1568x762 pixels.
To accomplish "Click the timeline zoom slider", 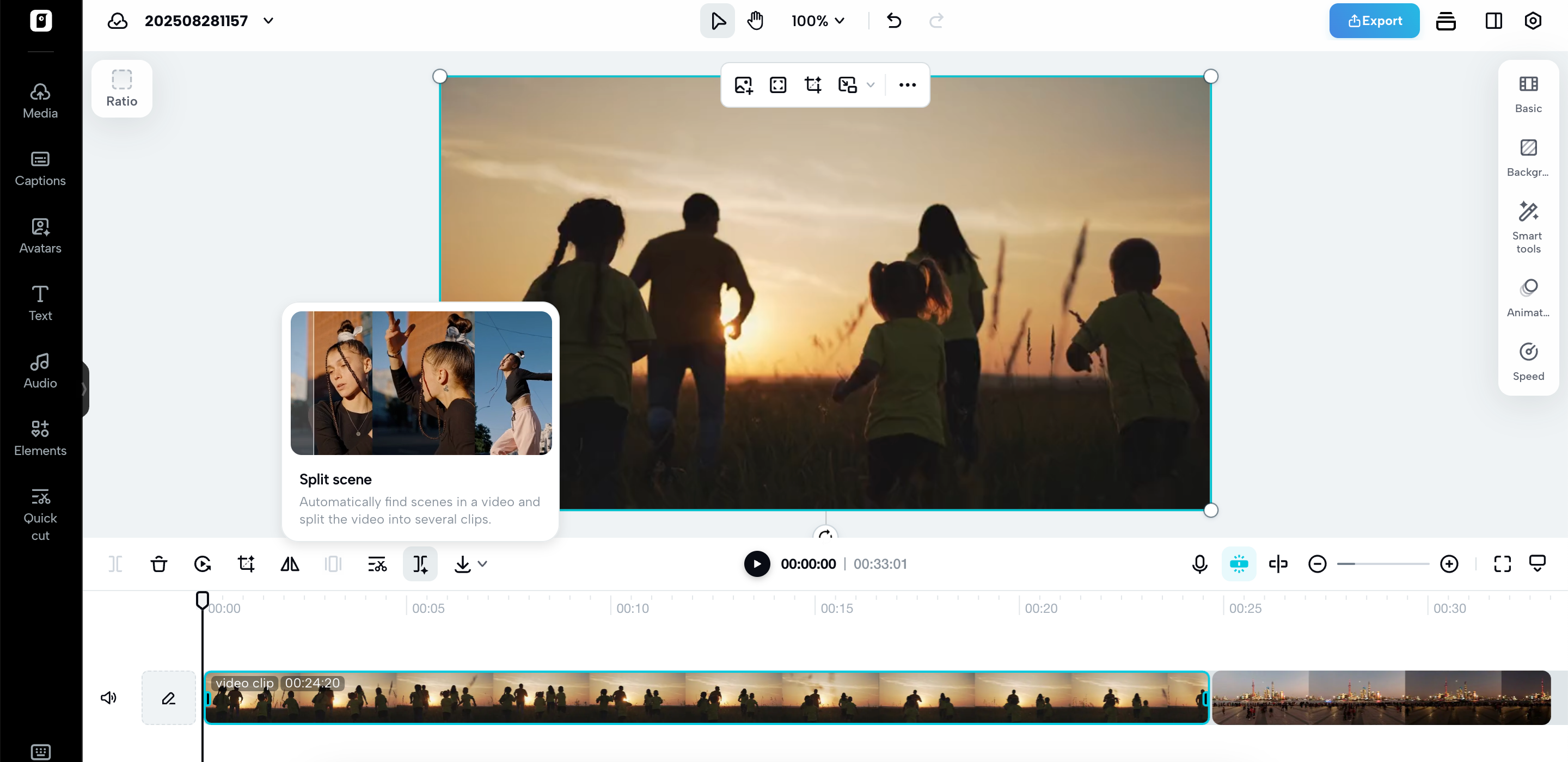I will 1382,564.
